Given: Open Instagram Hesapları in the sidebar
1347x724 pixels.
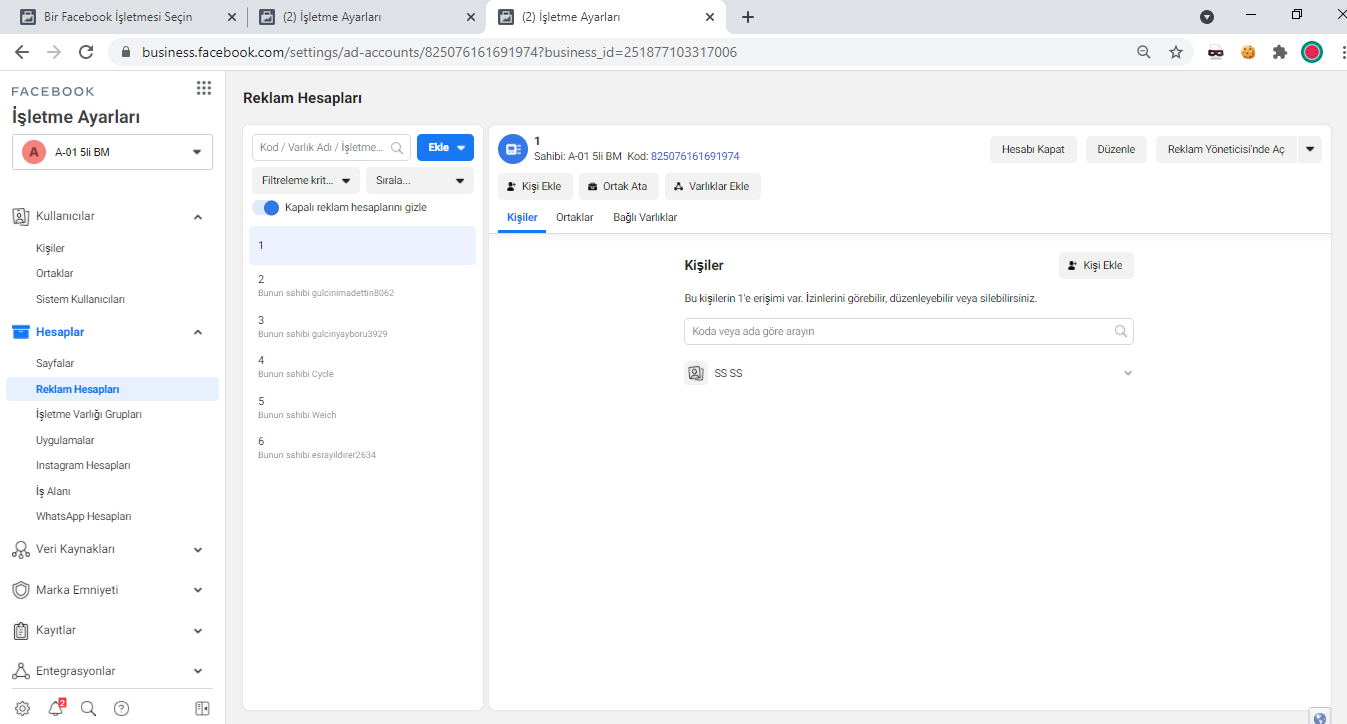Looking at the screenshot, I should (x=83, y=465).
